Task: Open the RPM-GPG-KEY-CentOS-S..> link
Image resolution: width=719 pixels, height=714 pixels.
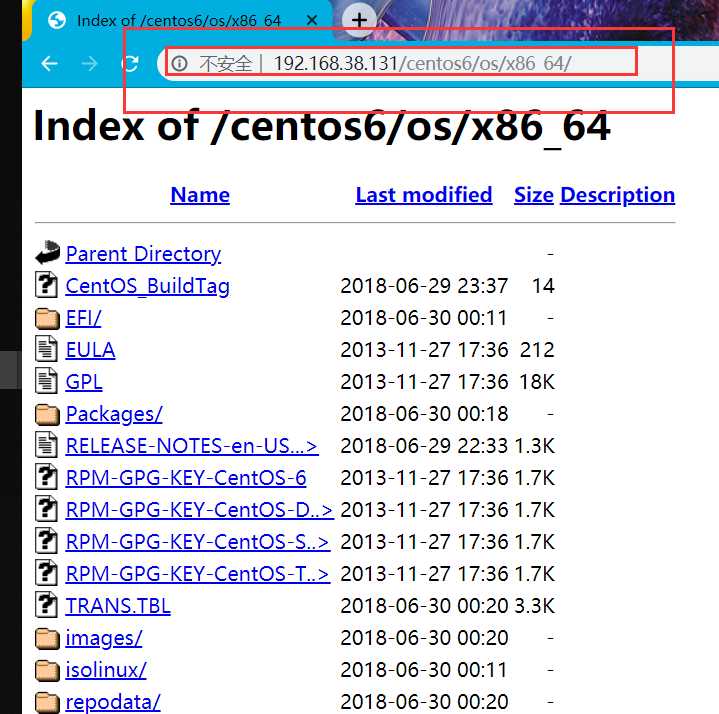Action: coord(198,542)
